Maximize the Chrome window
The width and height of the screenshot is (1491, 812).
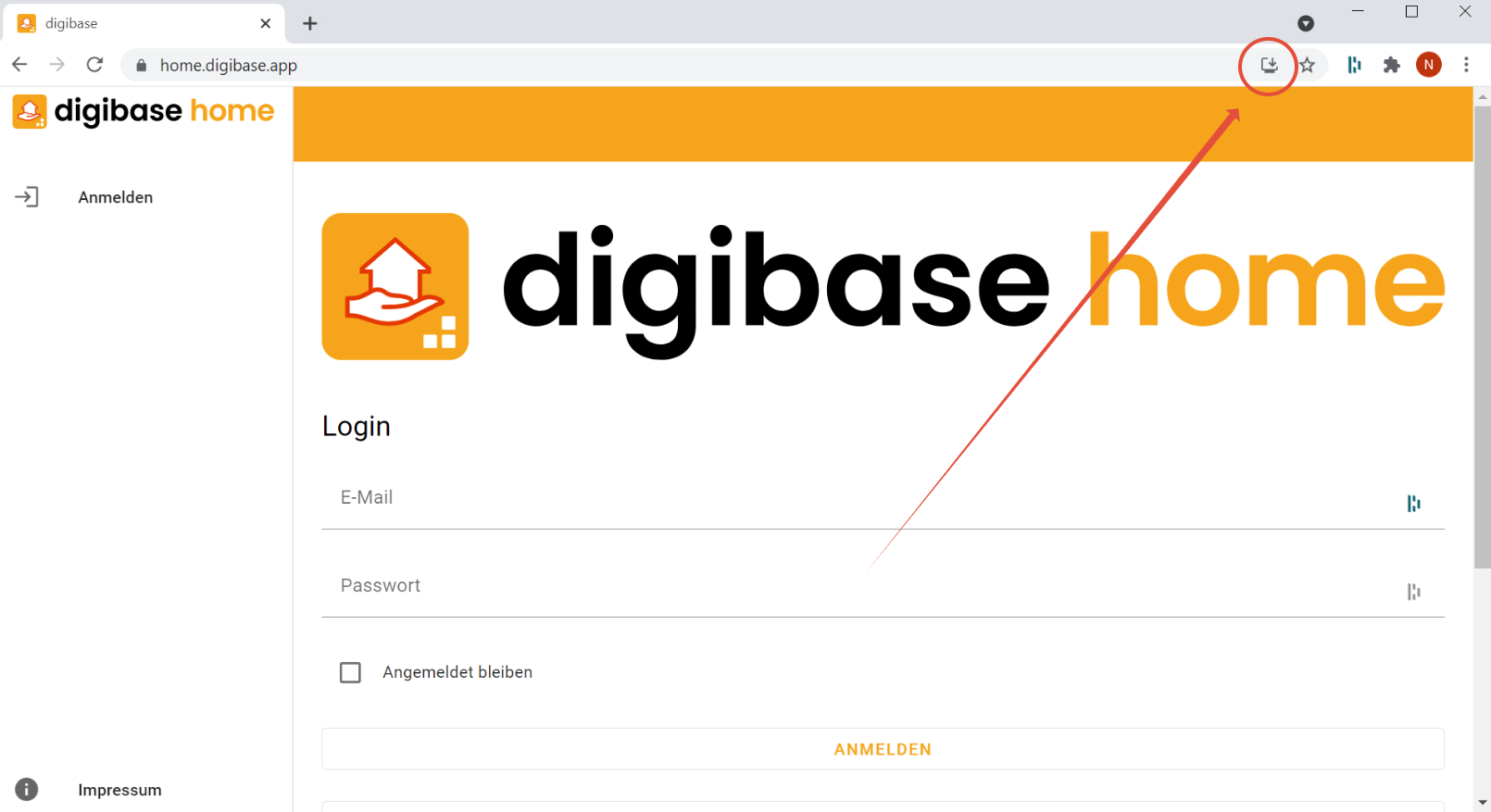1411,11
